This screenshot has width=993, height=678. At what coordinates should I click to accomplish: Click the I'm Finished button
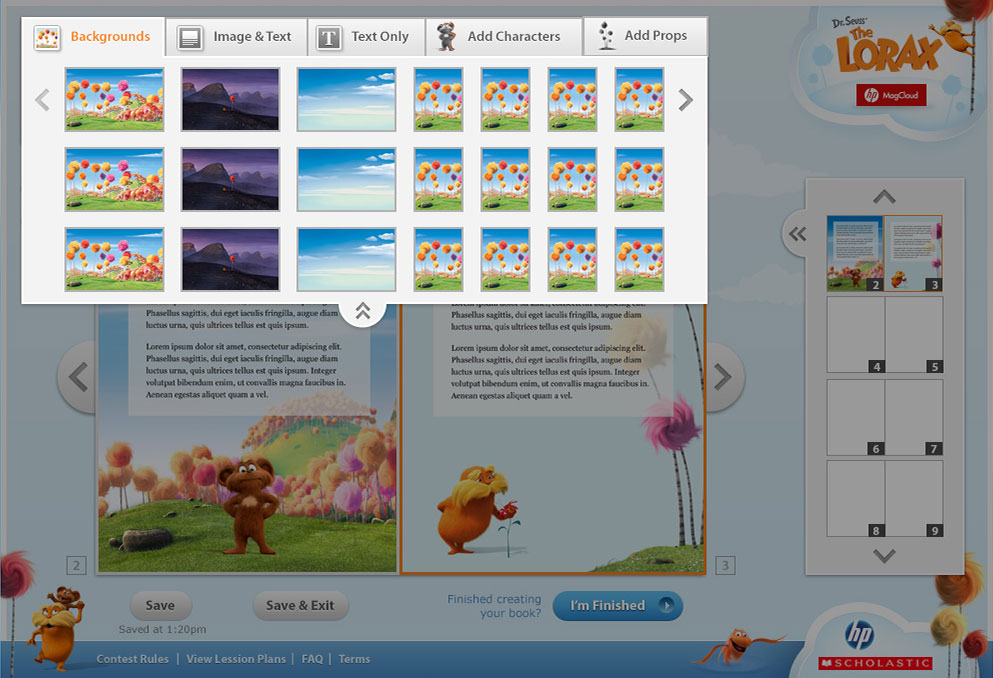click(617, 606)
